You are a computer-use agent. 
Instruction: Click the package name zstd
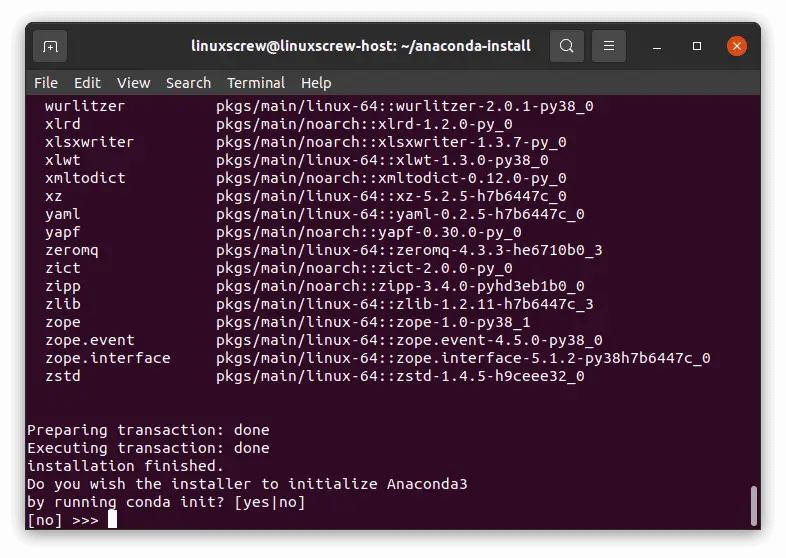[63, 377]
